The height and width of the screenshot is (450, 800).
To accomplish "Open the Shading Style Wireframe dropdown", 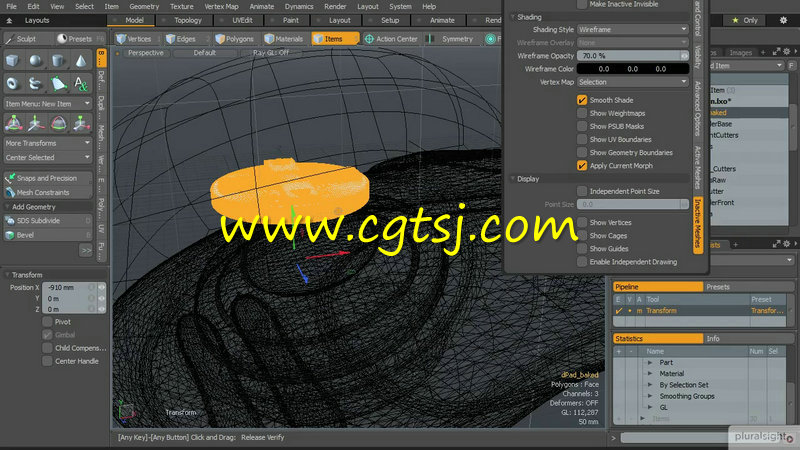I will pos(633,30).
